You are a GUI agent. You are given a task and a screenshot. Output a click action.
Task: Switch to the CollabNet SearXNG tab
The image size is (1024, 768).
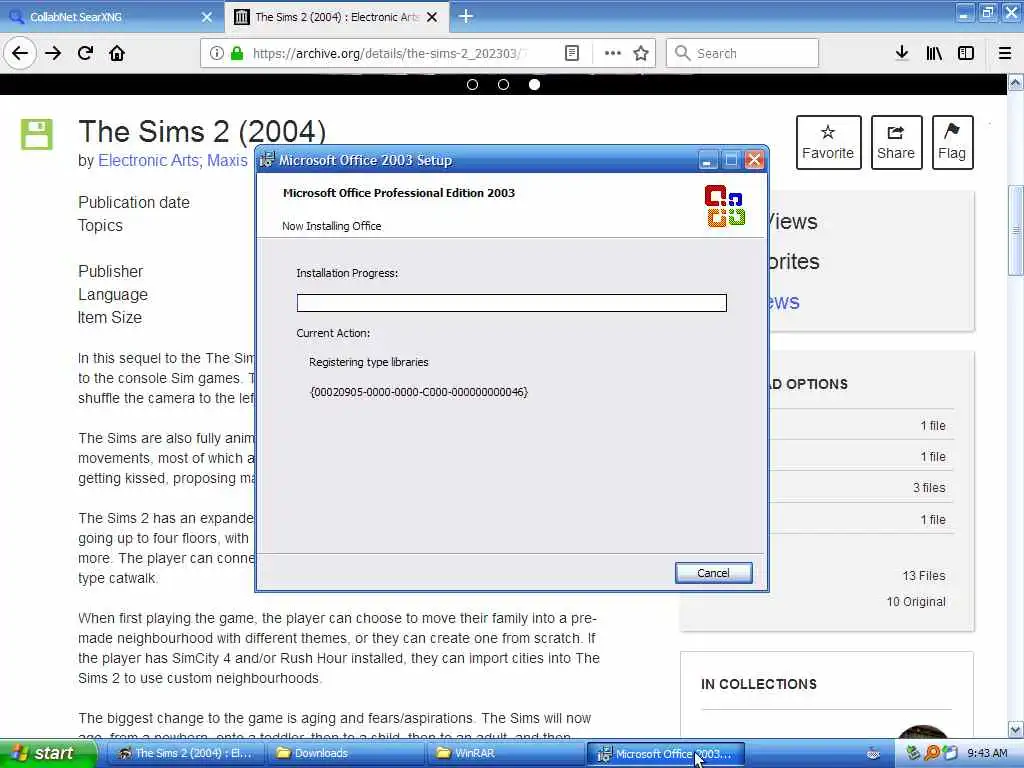(111, 17)
